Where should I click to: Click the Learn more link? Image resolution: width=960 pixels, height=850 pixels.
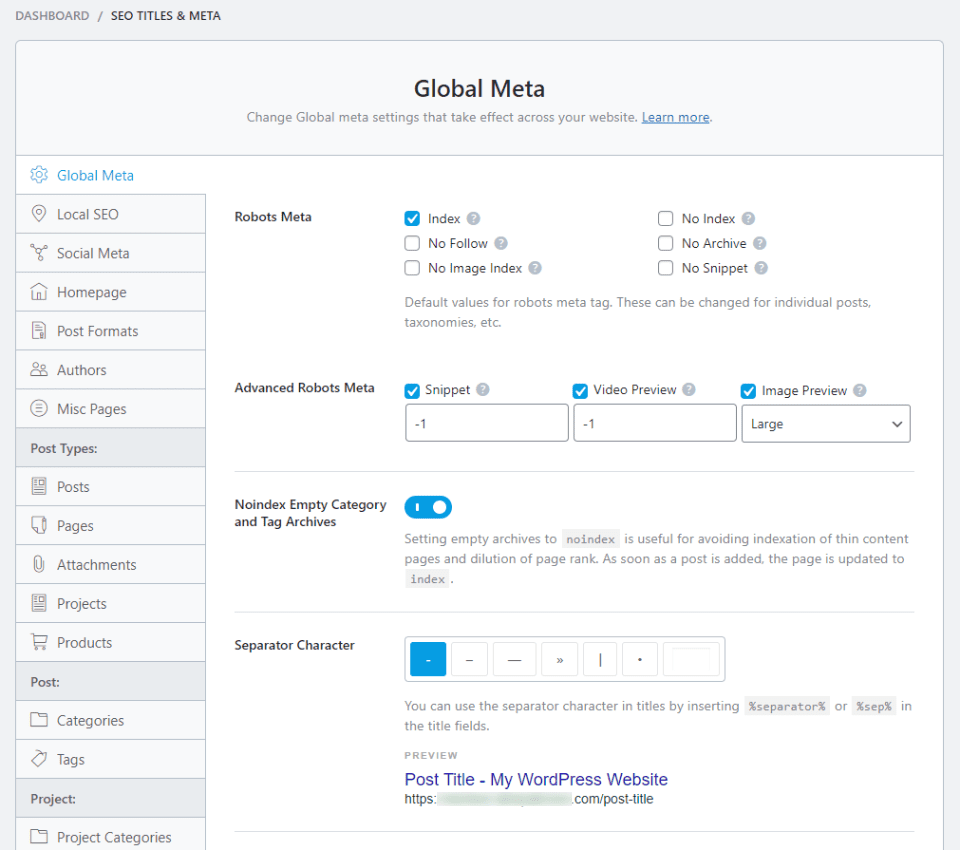point(675,117)
